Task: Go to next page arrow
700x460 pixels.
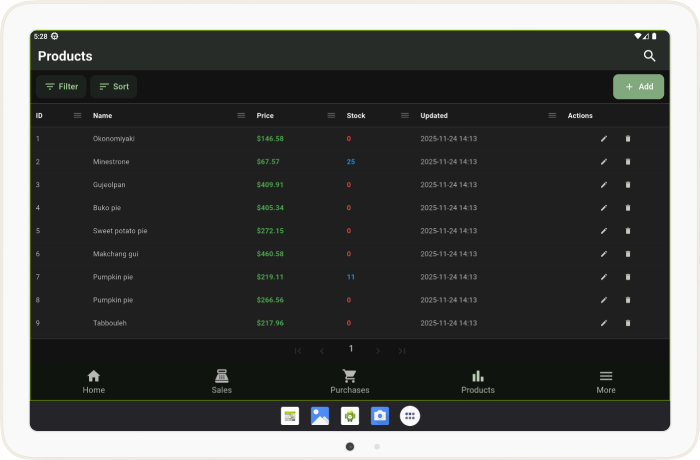Action: [x=378, y=351]
